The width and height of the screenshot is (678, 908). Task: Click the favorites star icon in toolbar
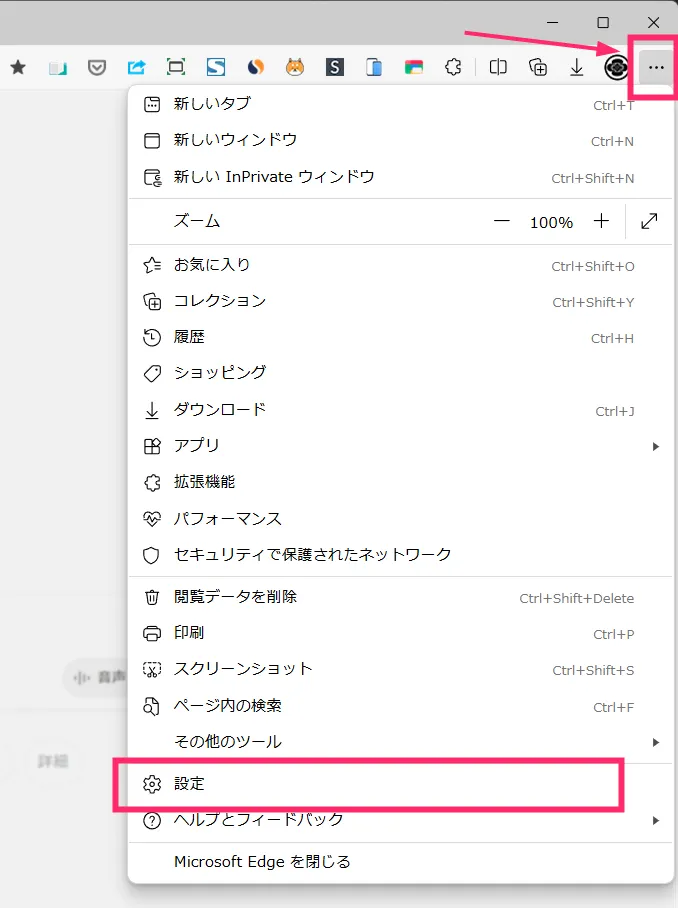pyautogui.click(x=18, y=67)
